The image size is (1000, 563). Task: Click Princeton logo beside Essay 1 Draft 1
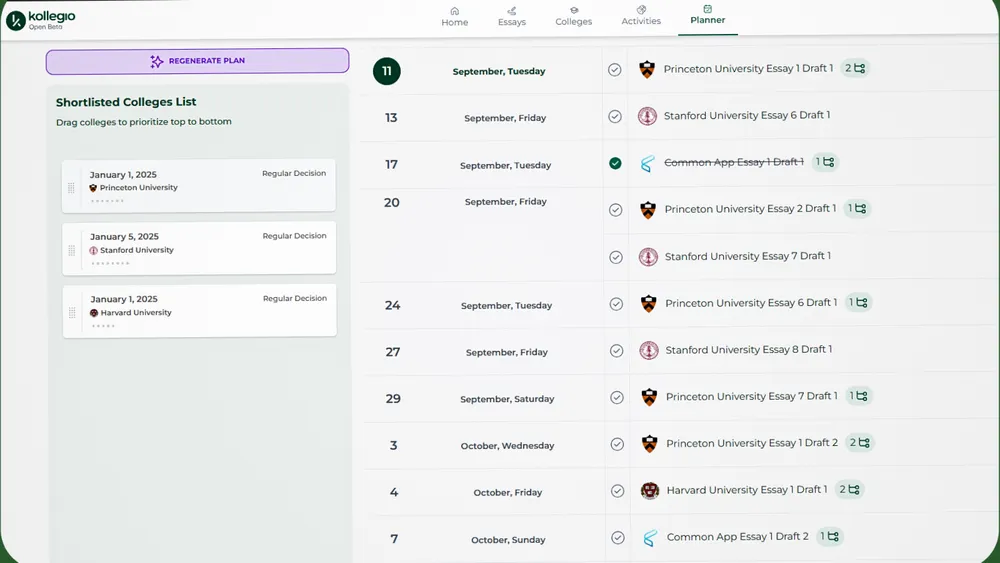[x=647, y=69]
